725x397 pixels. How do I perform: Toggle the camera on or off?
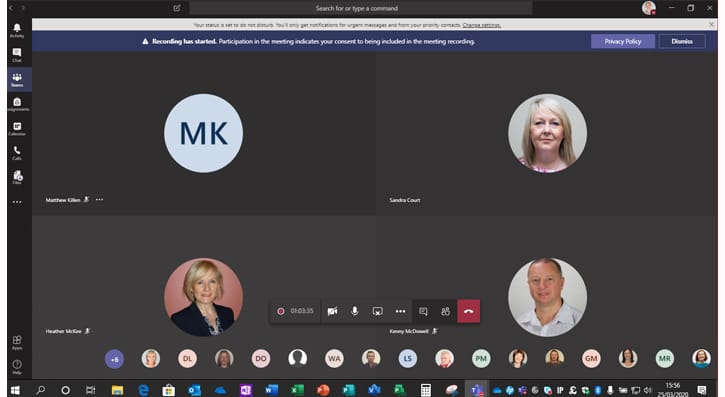tap(332, 311)
